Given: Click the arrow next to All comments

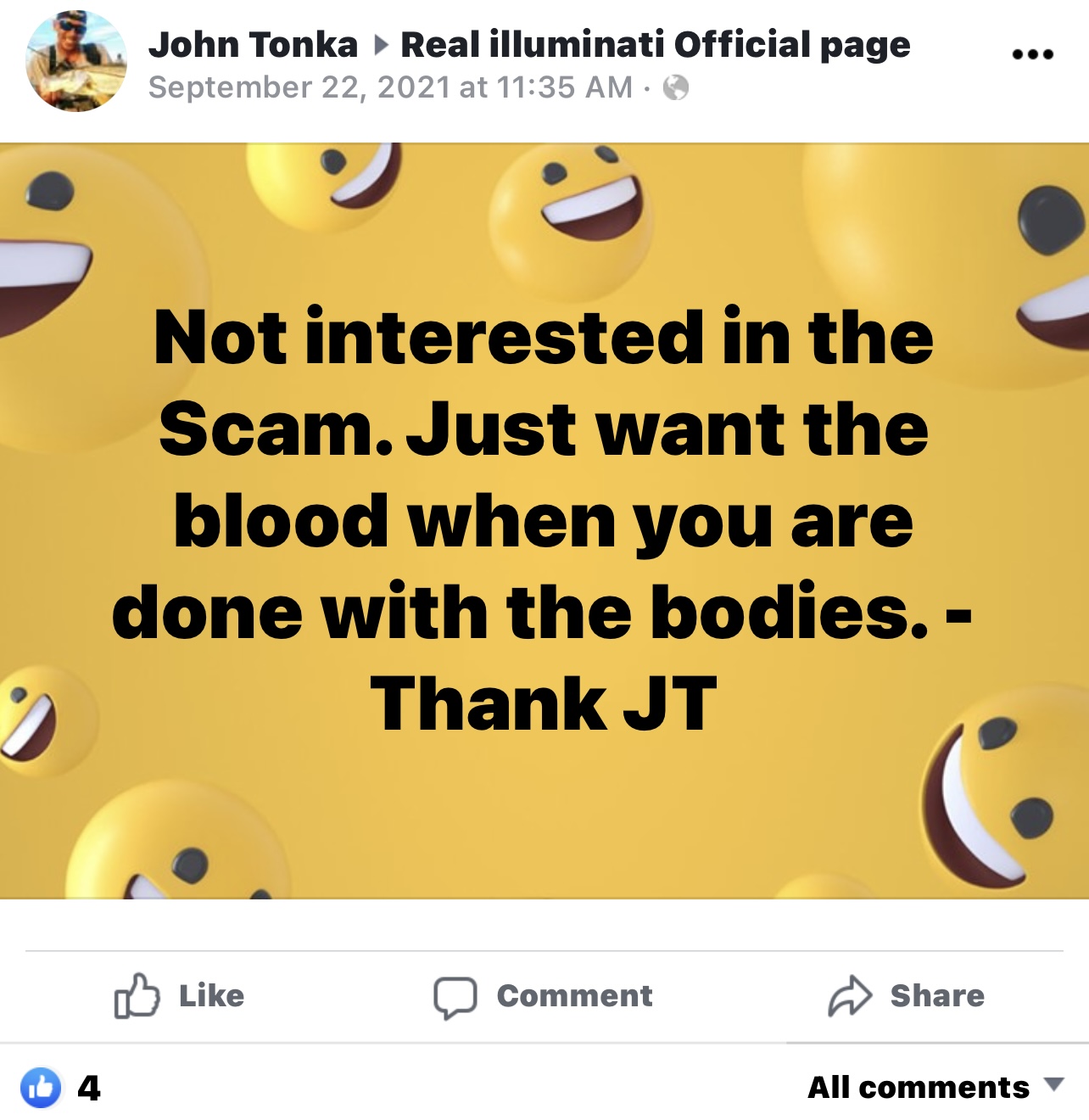Looking at the screenshot, I should tap(1053, 1084).
